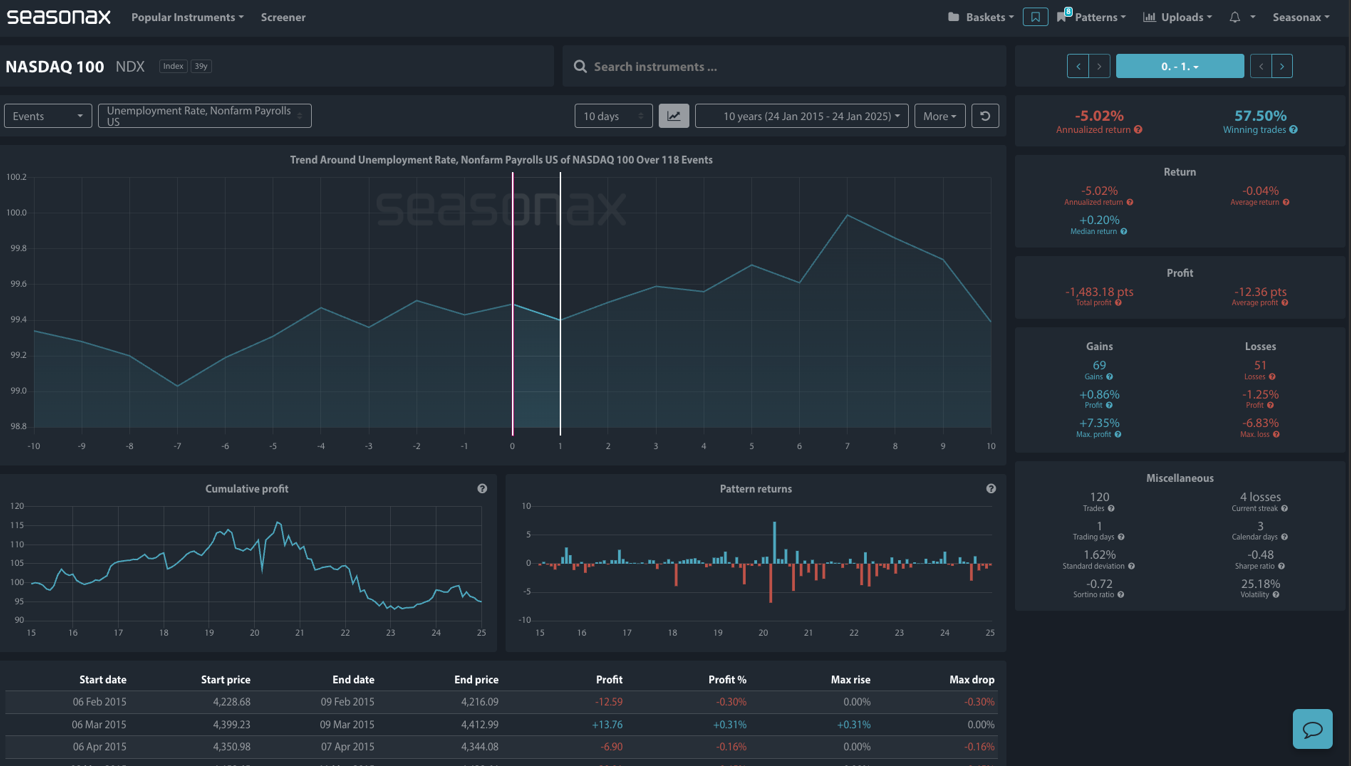Click the tallest blue bar in Pattern returns
The height and width of the screenshot is (767, 1352).
click(x=774, y=542)
